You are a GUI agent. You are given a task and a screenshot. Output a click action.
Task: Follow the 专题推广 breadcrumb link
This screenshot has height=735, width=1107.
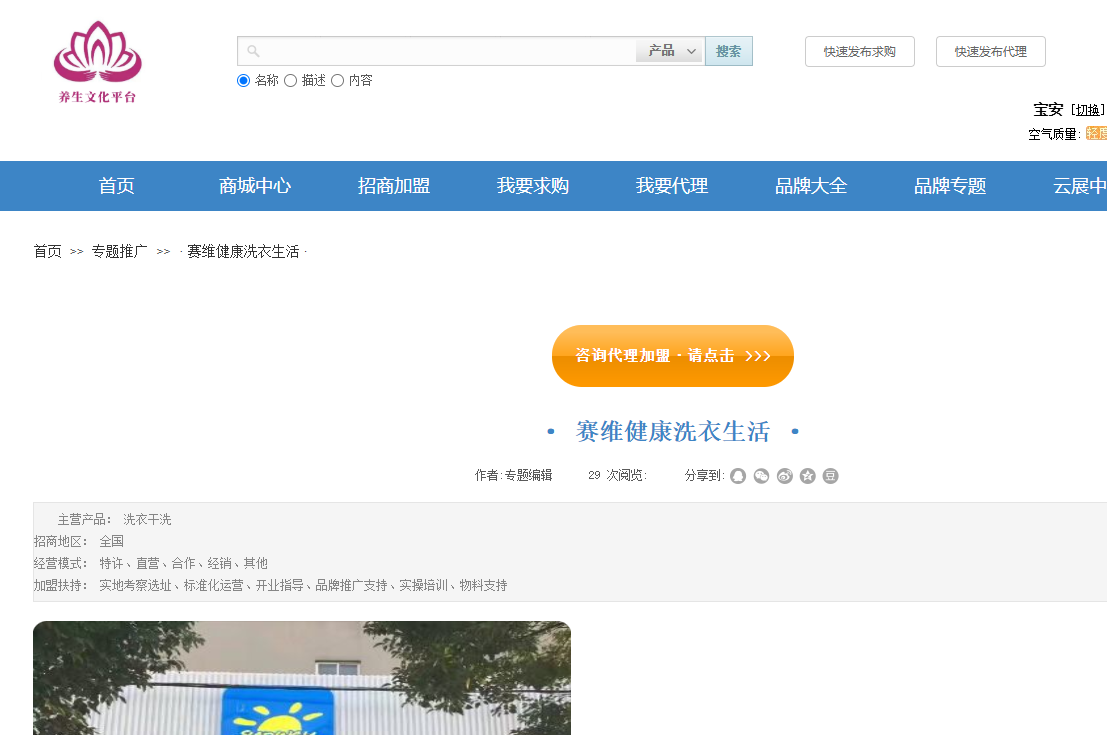point(119,251)
